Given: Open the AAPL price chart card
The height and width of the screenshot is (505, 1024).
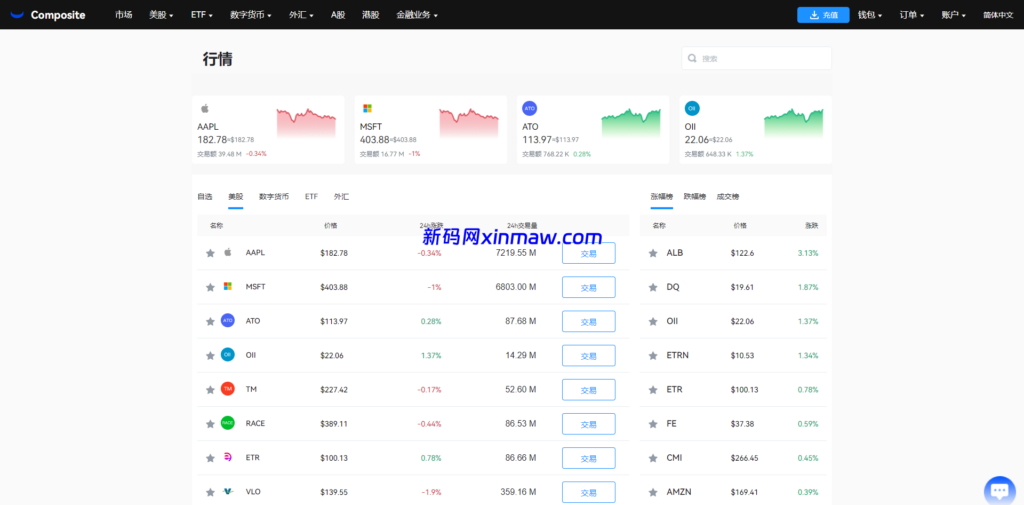Looking at the screenshot, I should click(x=268, y=130).
